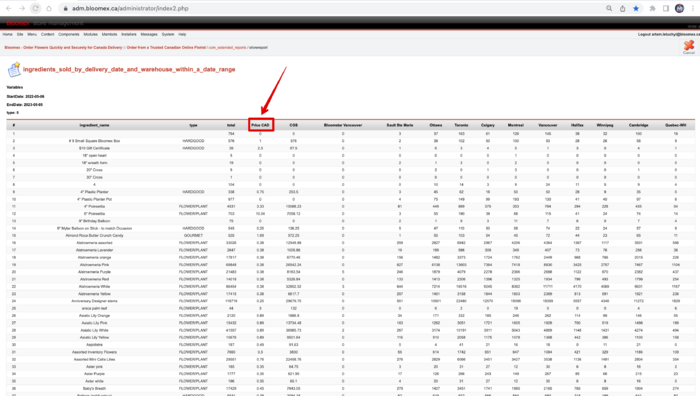Open the Components menu

[x=69, y=34]
